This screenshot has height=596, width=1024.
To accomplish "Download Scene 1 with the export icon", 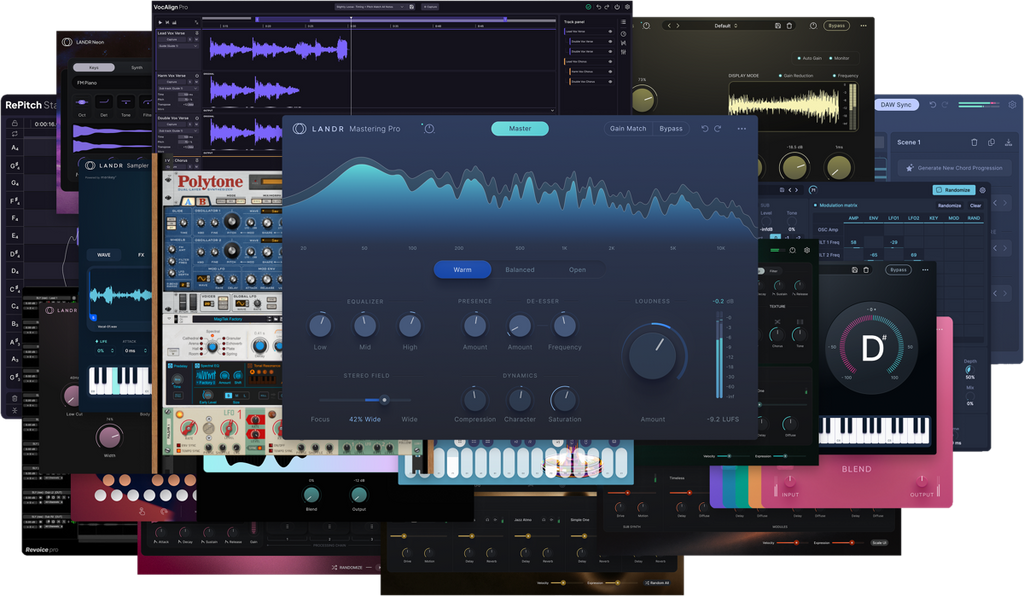I will click(x=1008, y=142).
